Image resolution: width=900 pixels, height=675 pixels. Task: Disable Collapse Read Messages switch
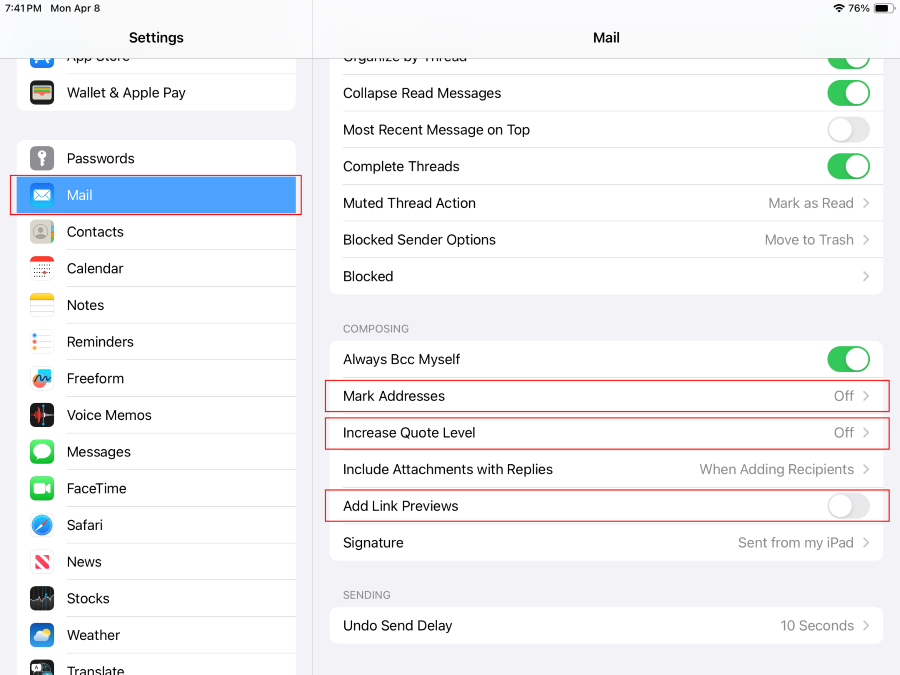click(x=848, y=93)
